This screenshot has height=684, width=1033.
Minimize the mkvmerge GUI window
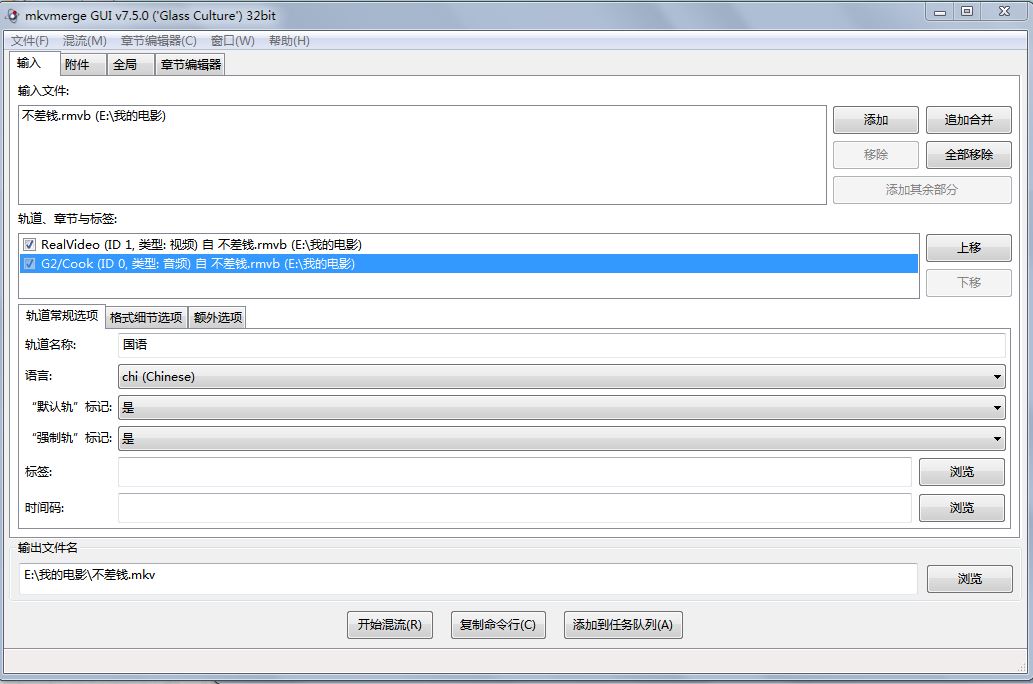[939, 11]
